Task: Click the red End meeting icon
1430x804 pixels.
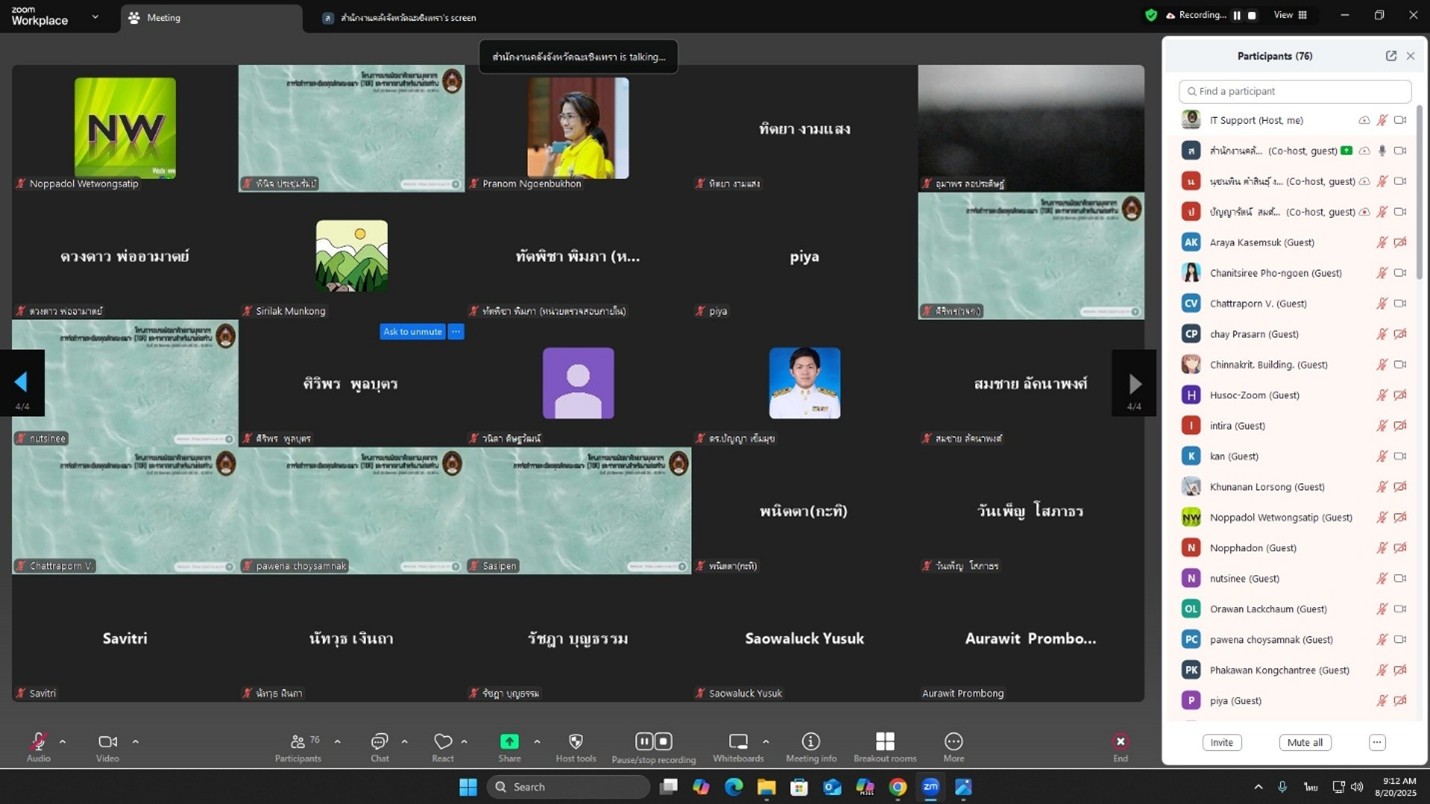Action: point(1120,742)
